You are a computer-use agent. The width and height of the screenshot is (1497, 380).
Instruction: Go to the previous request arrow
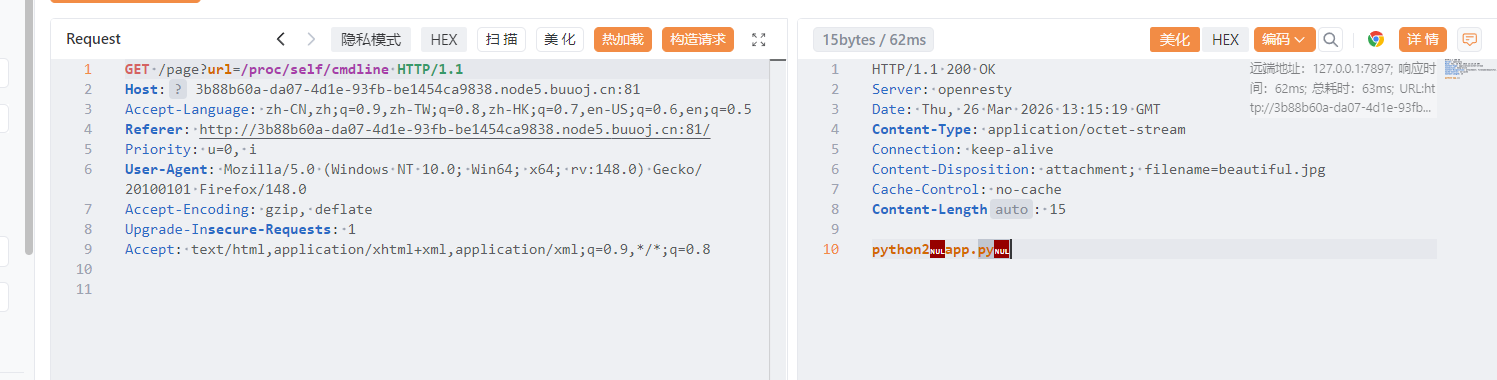(281, 39)
